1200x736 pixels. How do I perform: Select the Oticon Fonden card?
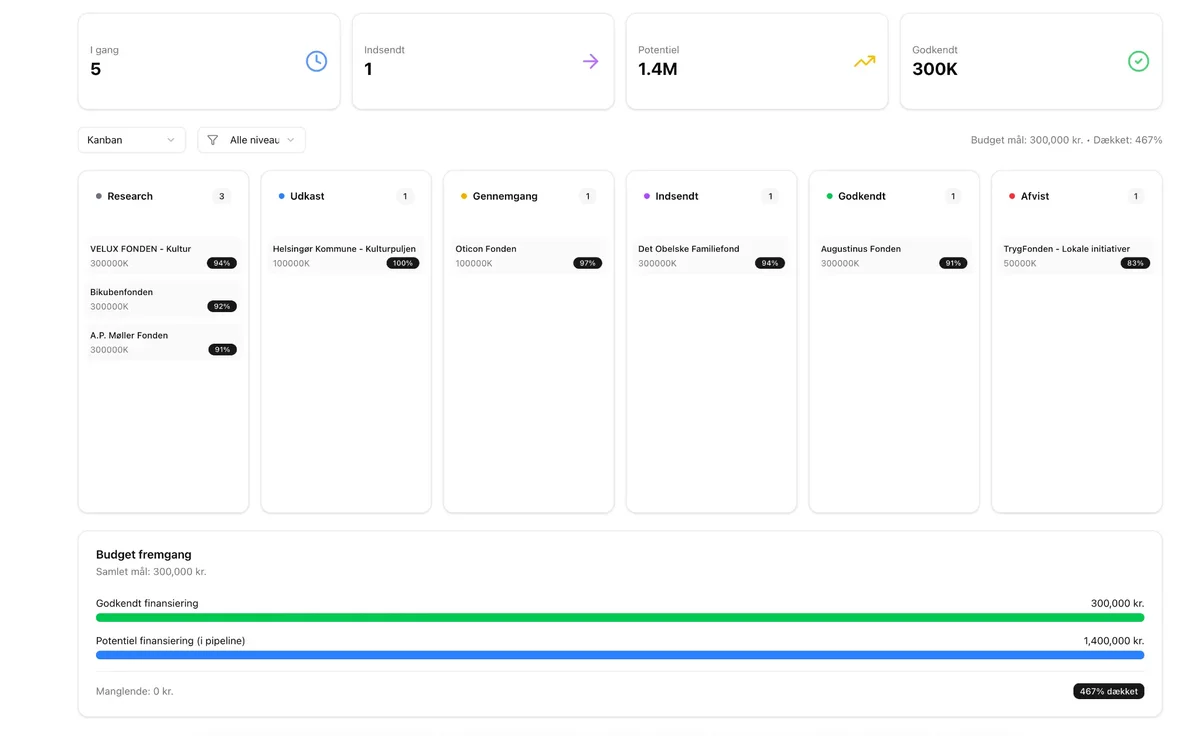pyautogui.click(x=528, y=255)
